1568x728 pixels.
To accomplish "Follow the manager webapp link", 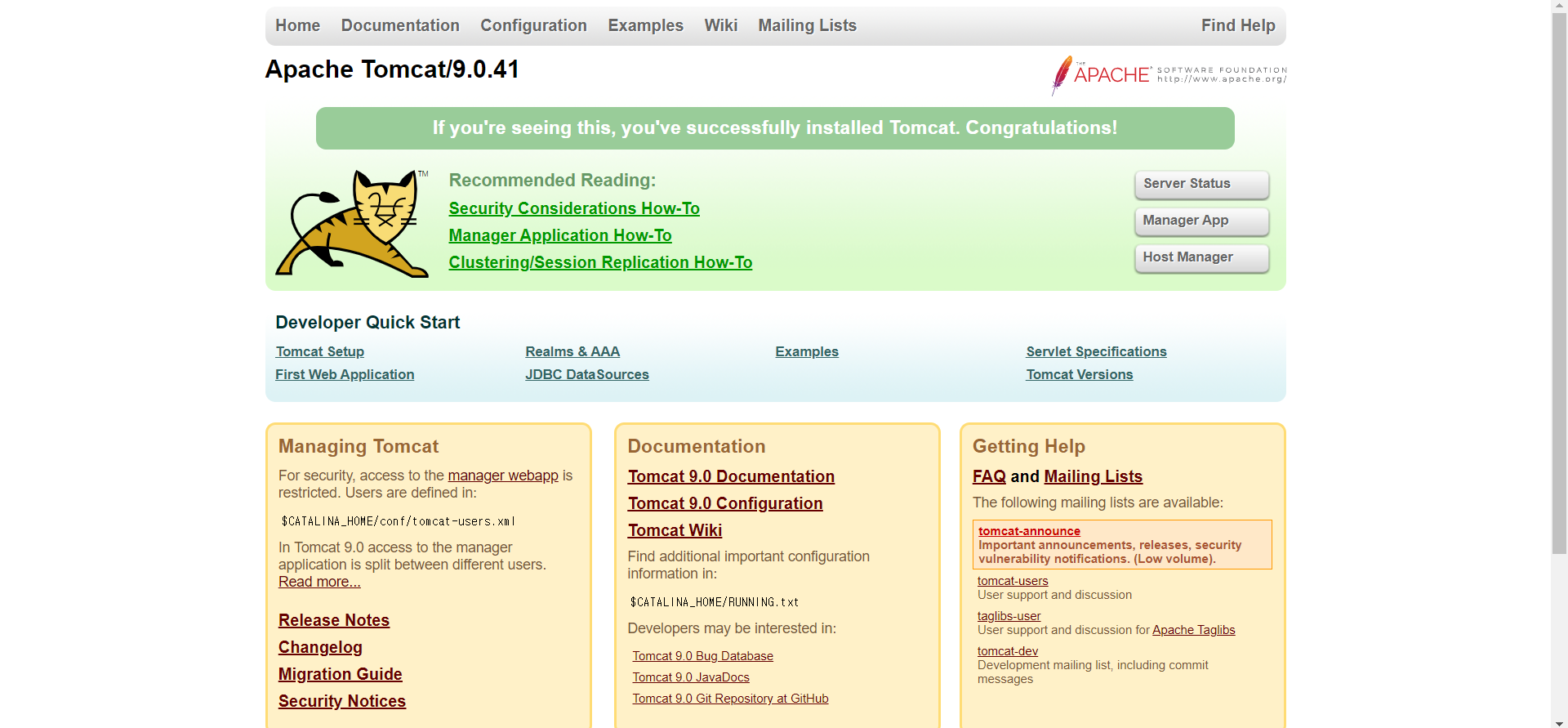I will (x=503, y=476).
